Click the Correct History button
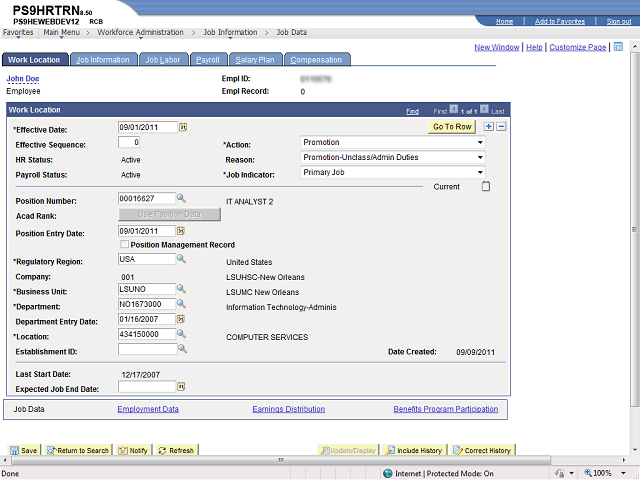The image size is (640, 480). coord(483,450)
